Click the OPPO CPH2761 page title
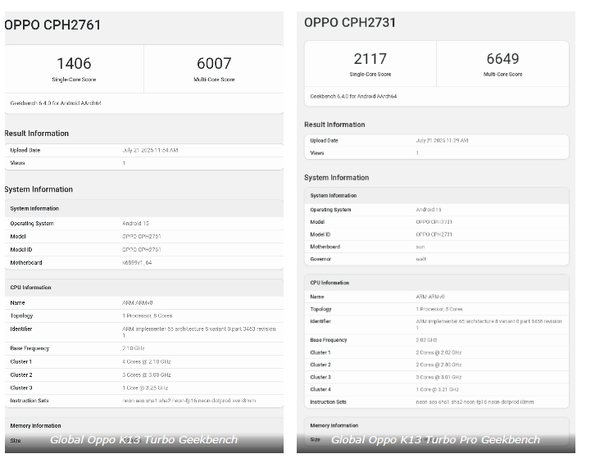Screen dimensions: 600x463 coord(52,25)
